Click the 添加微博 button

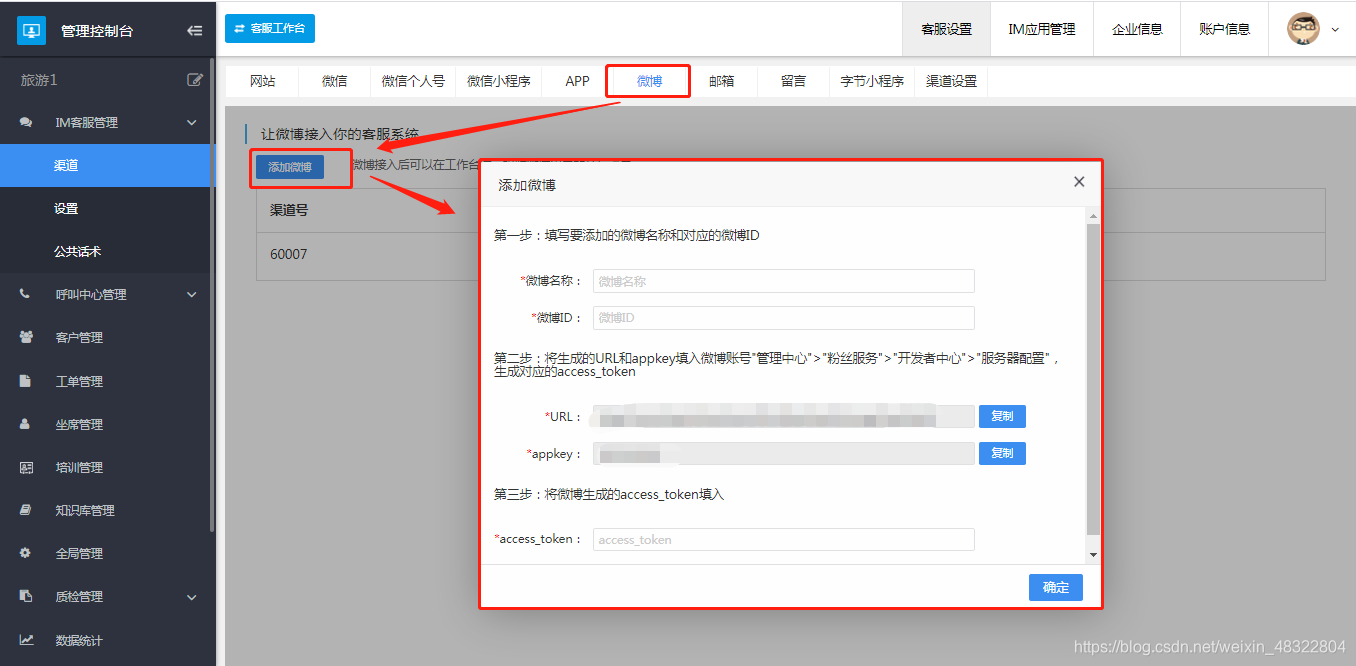click(290, 167)
